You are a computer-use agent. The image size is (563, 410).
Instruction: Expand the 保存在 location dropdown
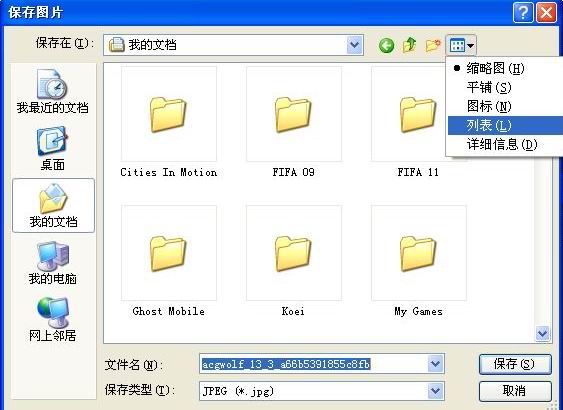pyautogui.click(x=354, y=45)
